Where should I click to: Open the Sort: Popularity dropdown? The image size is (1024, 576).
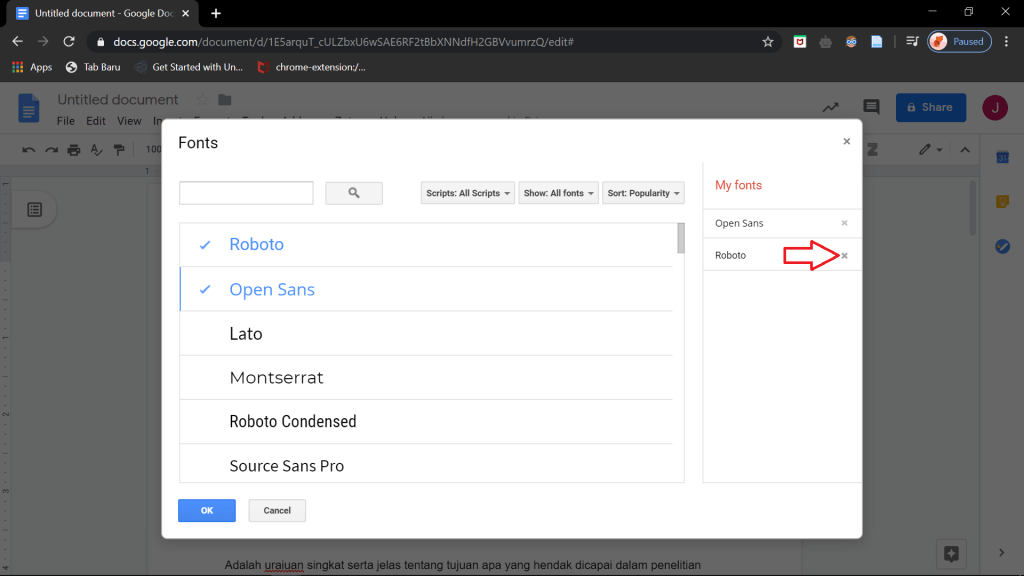click(x=643, y=193)
